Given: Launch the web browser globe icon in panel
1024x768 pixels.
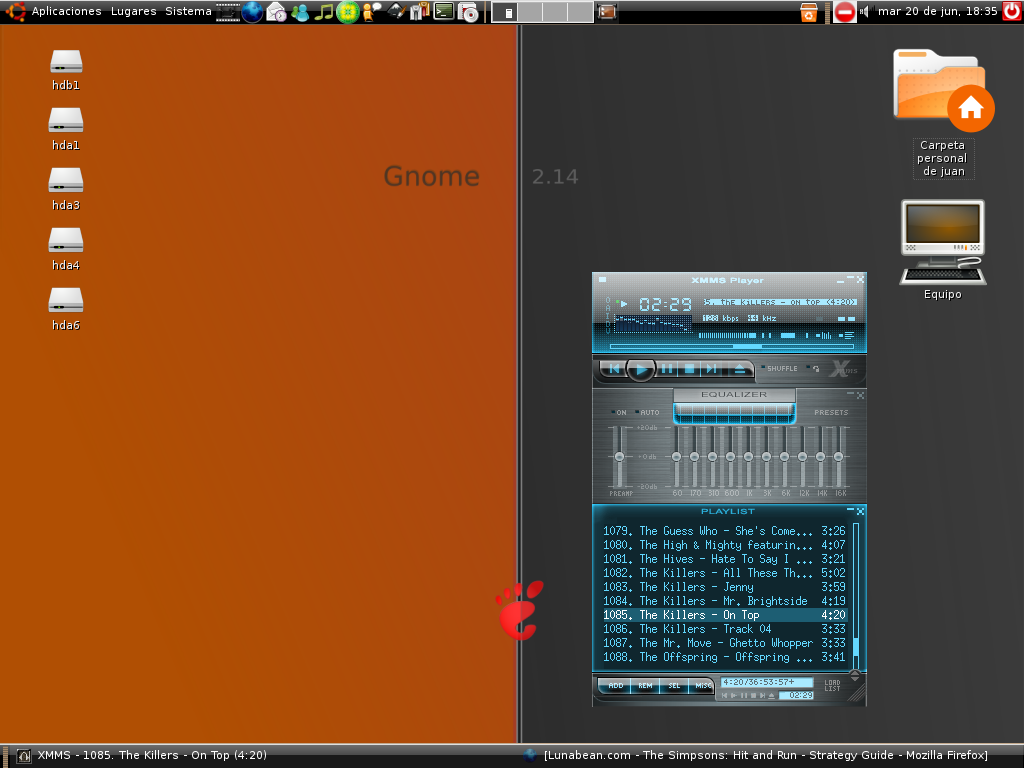Looking at the screenshot, I should pyautogui.click(x=252, y=12).
